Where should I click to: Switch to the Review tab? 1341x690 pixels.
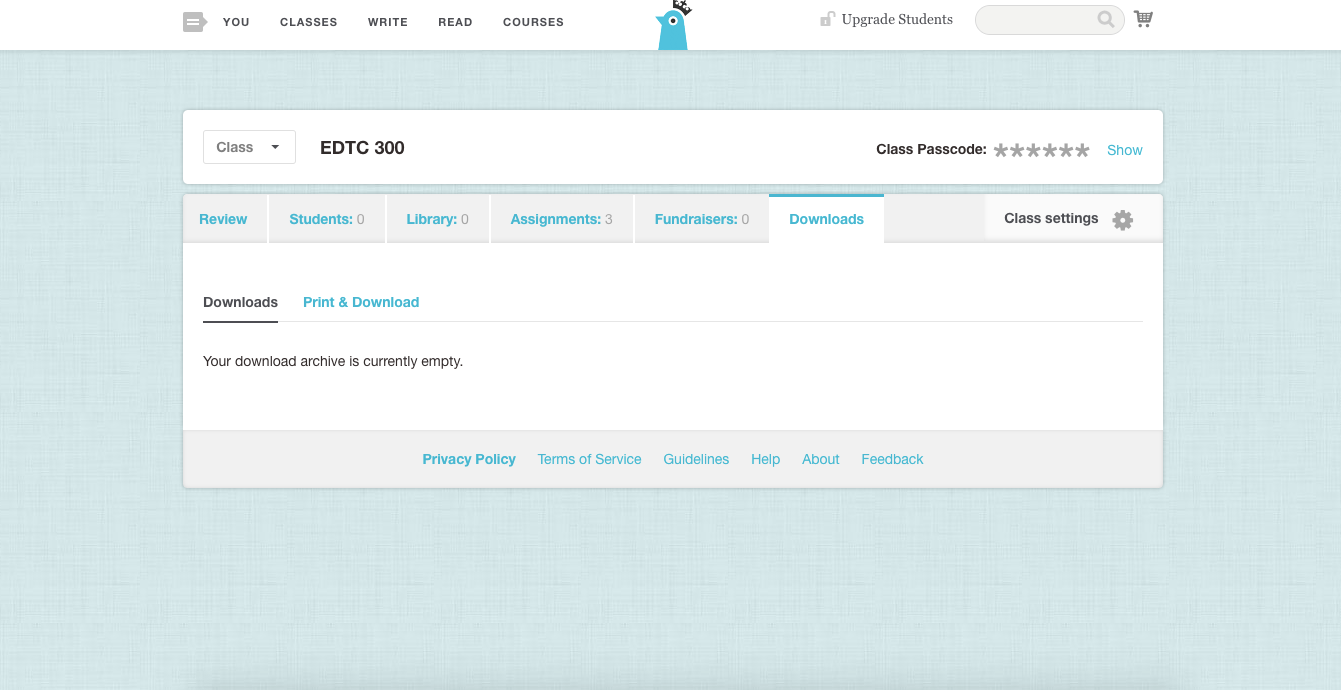pyautogui.click(x=224, y=219)
